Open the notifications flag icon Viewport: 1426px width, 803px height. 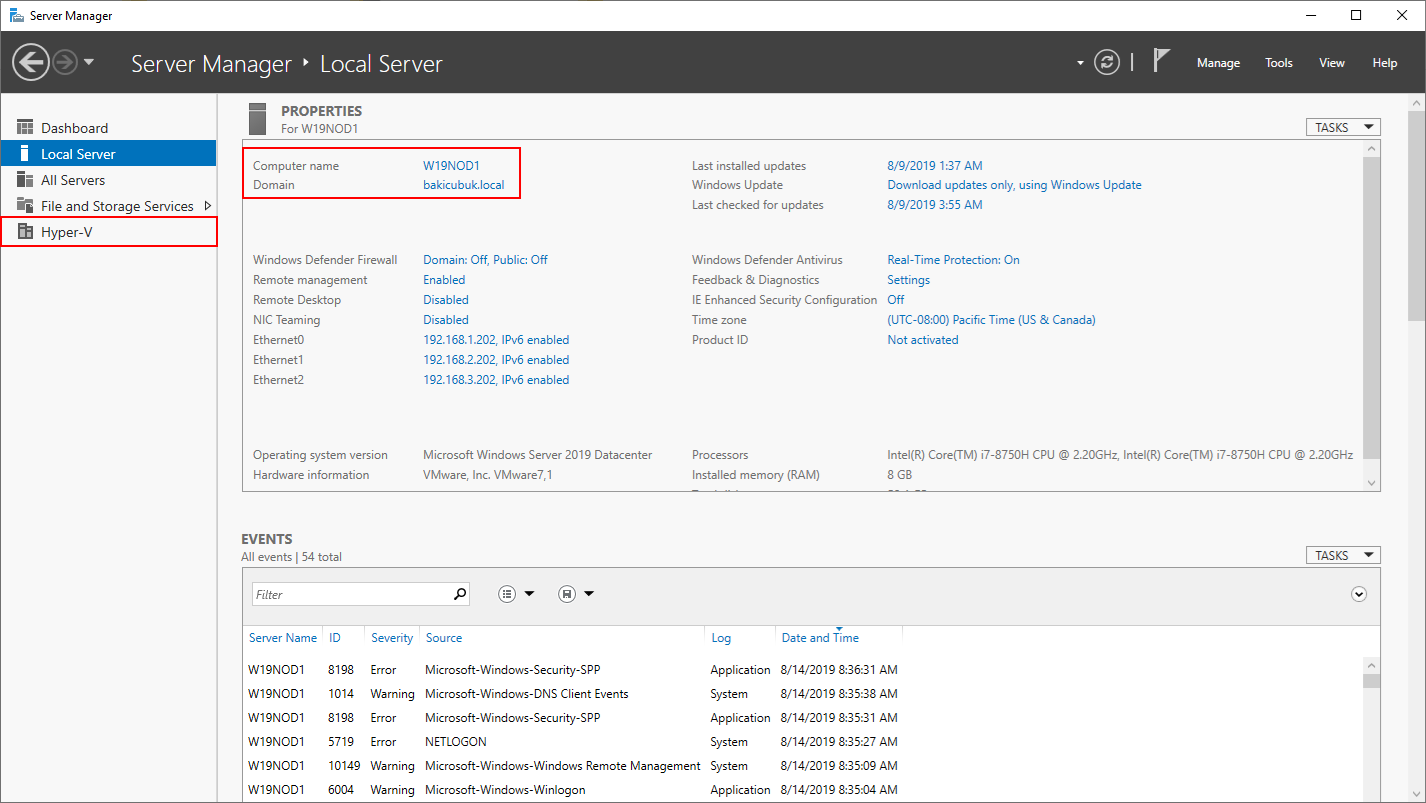1161,61
